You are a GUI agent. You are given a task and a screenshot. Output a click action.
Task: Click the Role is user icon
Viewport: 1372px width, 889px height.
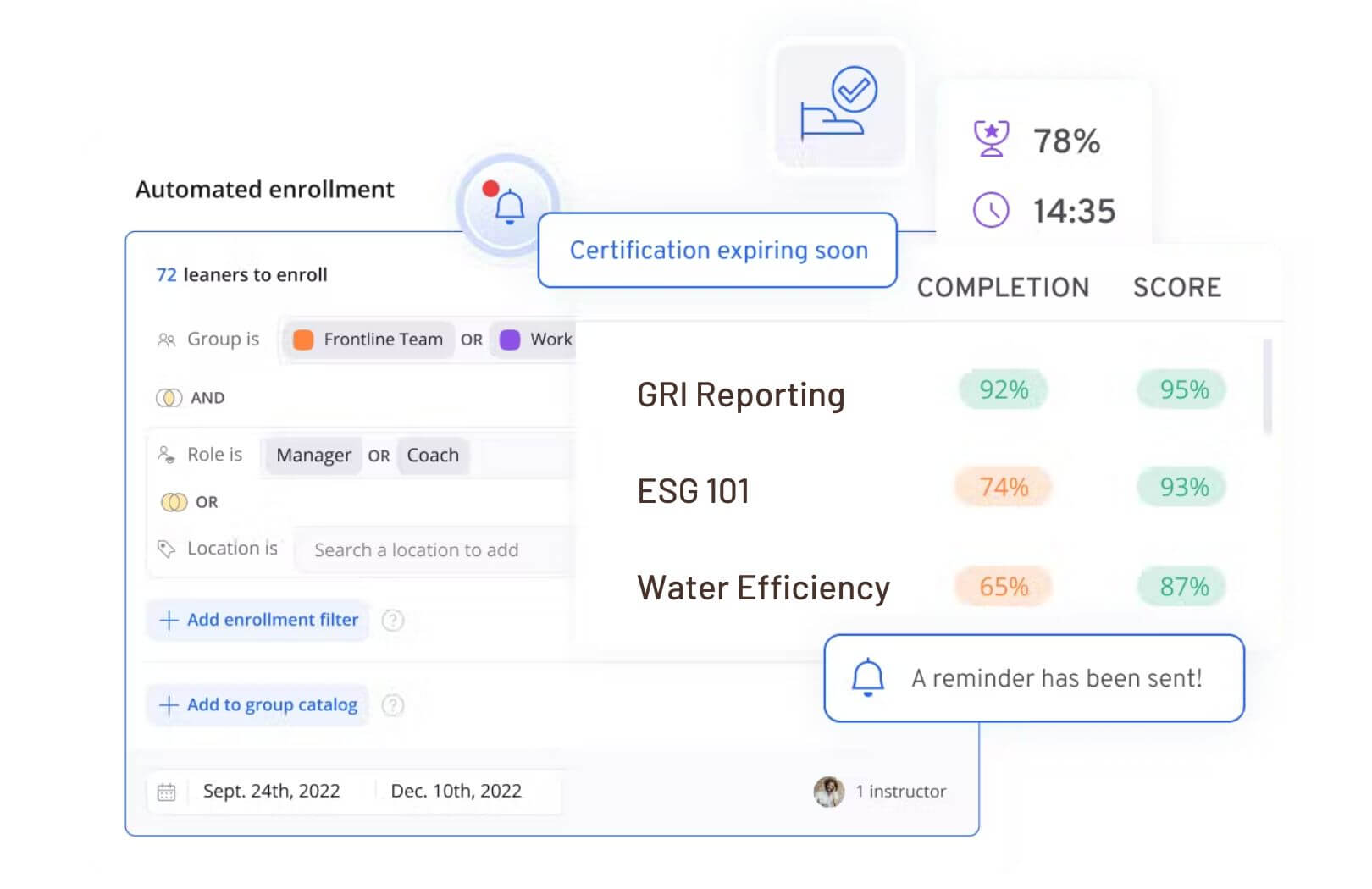coord(166,455)
